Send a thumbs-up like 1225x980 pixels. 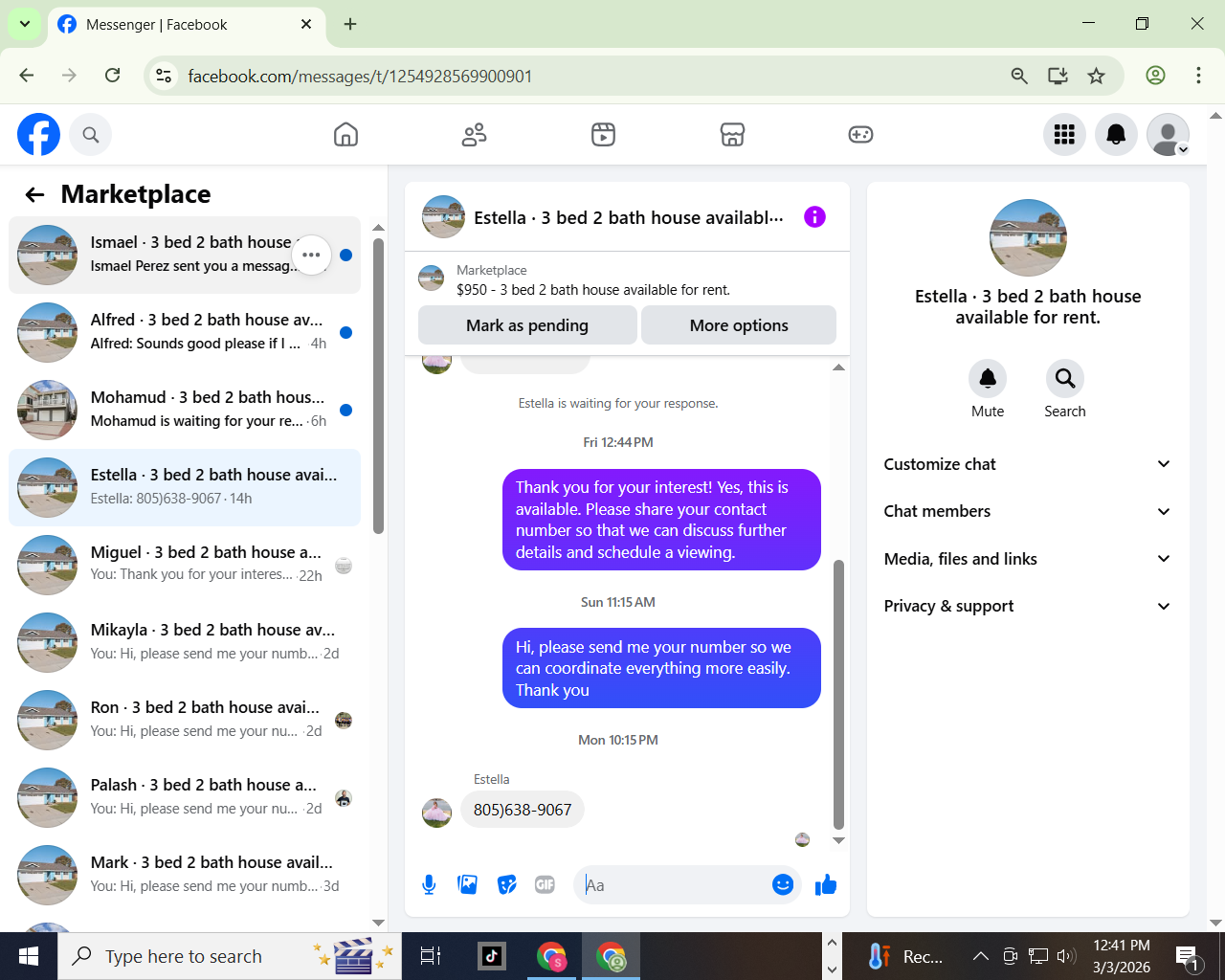pyautogui.click(x=826, y=885)
